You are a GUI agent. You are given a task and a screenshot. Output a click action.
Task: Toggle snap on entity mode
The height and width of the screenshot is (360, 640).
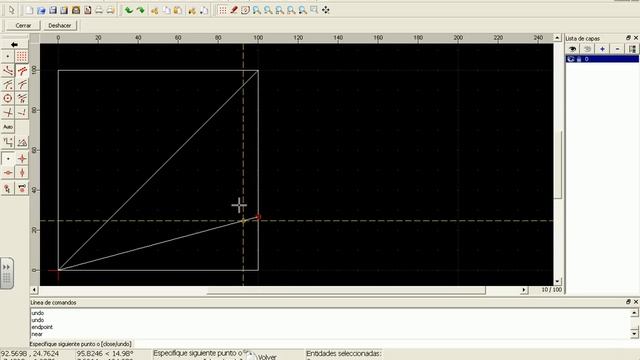[22, 71]
